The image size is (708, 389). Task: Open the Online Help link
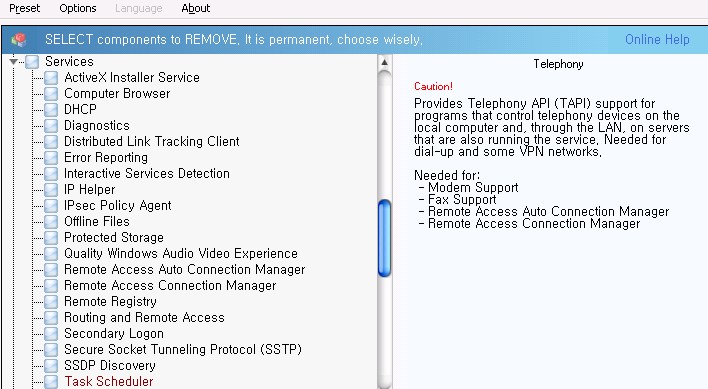pyautogui.click(x=657, y=40)
